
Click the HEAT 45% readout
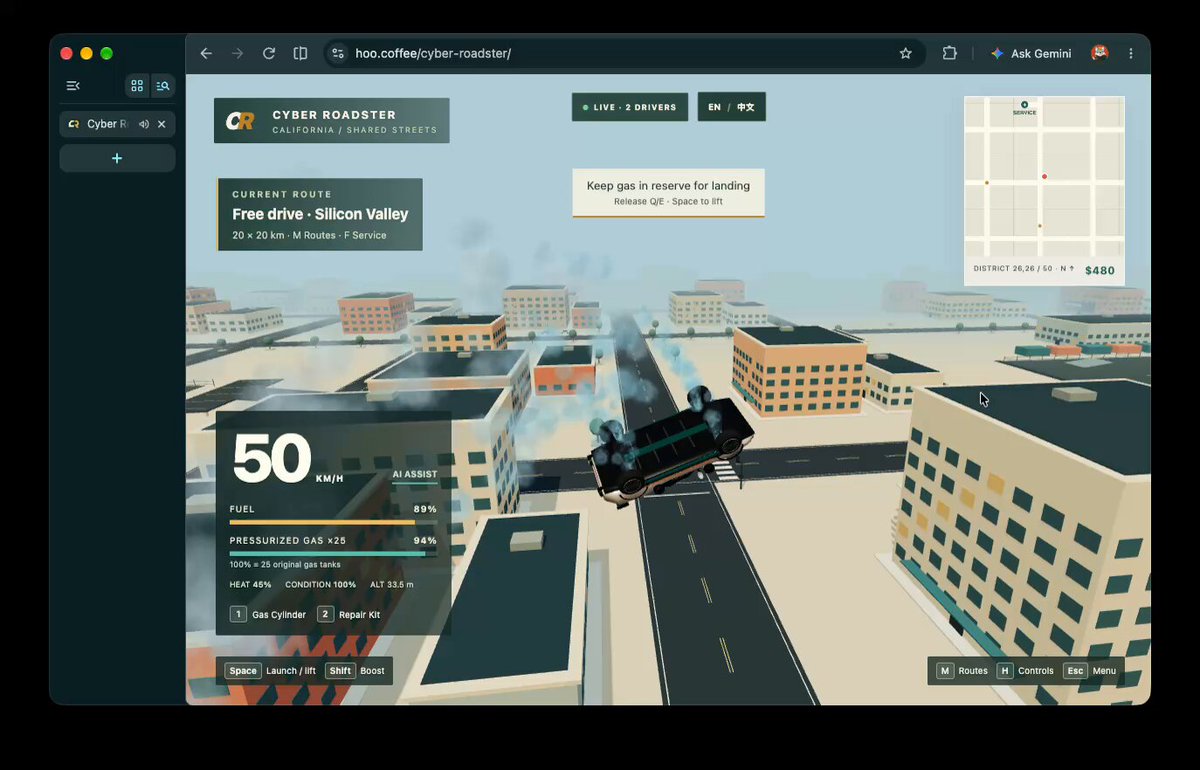click(x=250, y=584)
